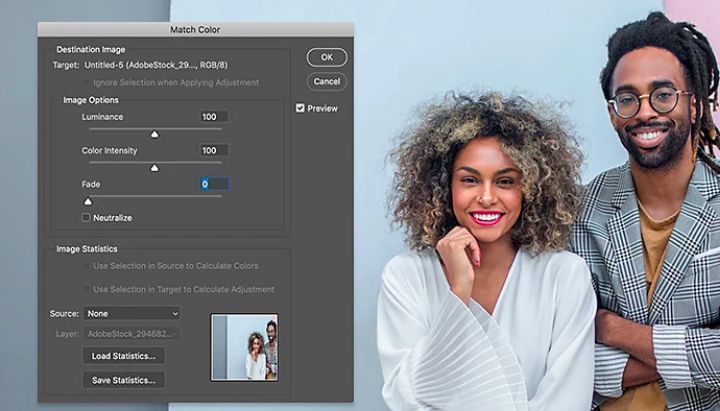
Task: Click the Load Statistics button
Action: (x=124, y=356)
